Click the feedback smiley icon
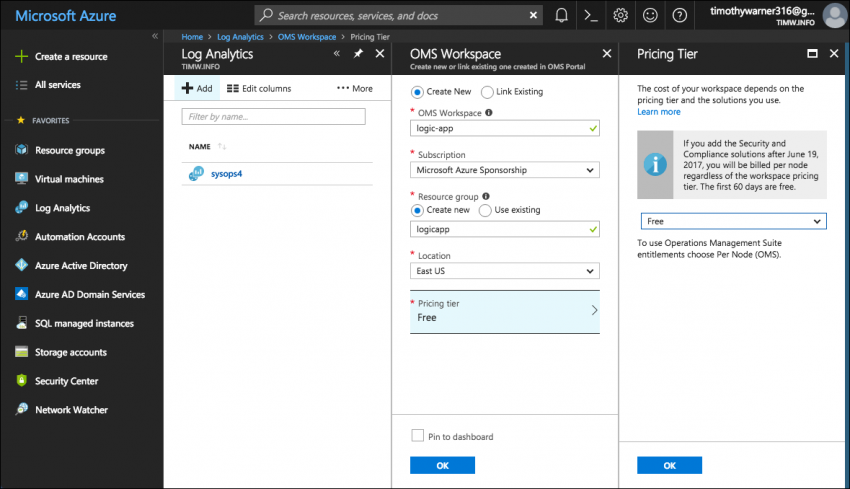 [x=650, y=15]
